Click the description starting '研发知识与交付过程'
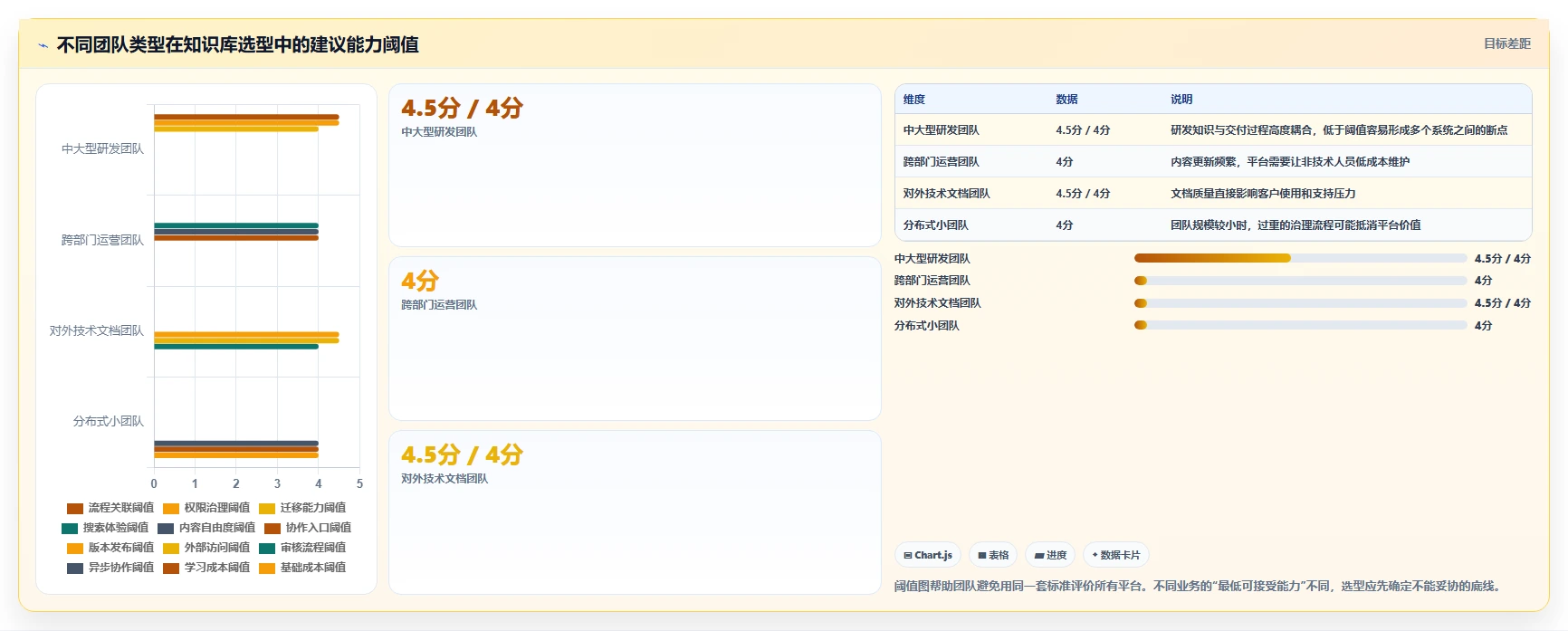1568x631 pixels. (x=1339, y=130)
